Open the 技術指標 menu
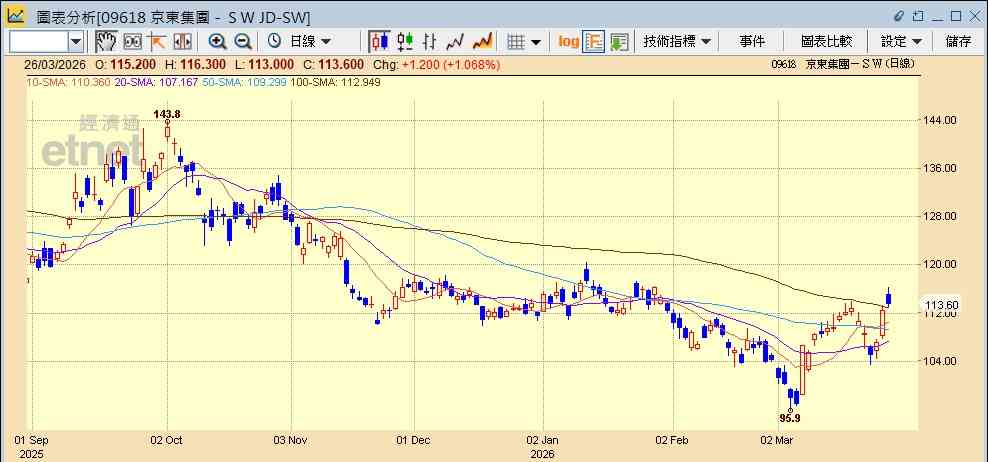Screen dimensions: 988x462 (677, 42)
